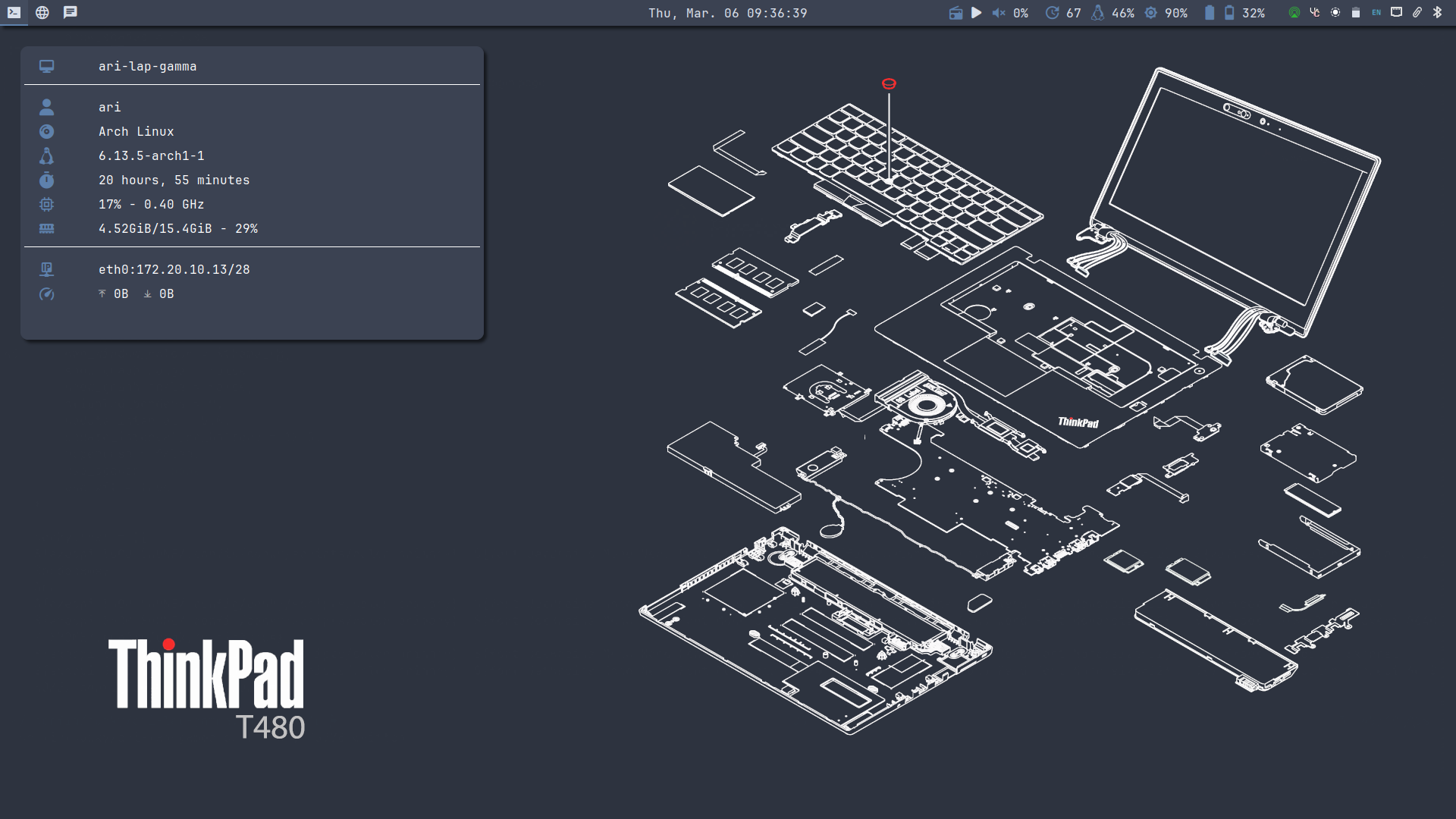Select the upload 0B value
Screen dimensions: 1456x819
click(x=121, y=294)
